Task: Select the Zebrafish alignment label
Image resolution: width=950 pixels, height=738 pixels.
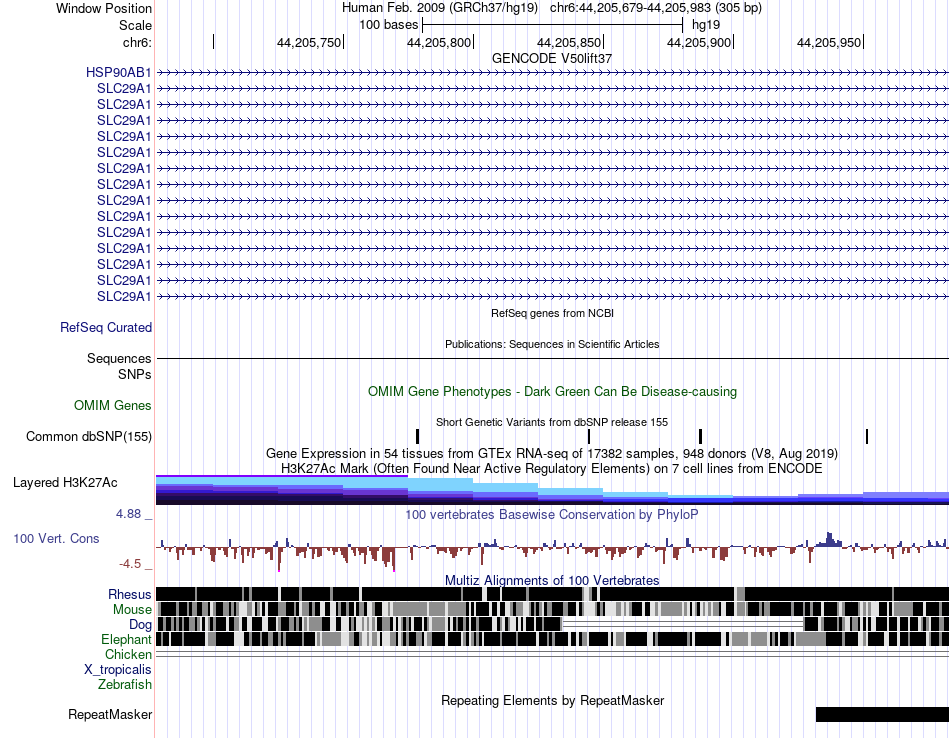Action: tap(125, 684)
